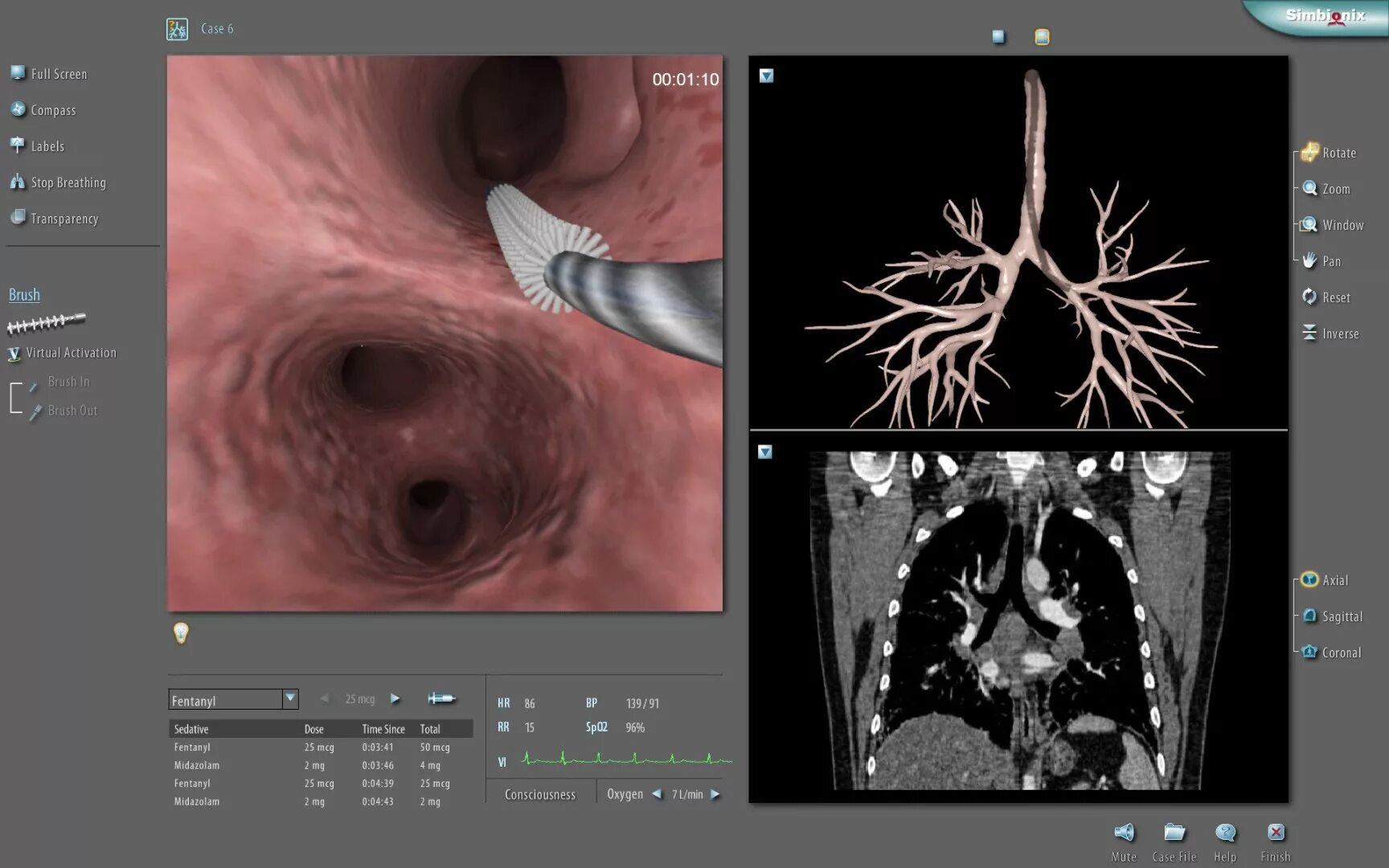
Task: Reset the 3D airway view
Action: (1309, 297)
